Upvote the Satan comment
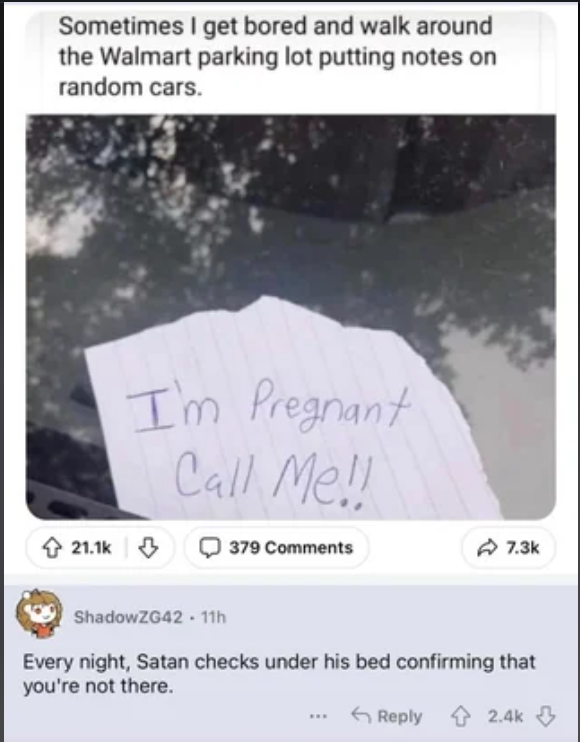Screen dimensions: 580x742 461,716
